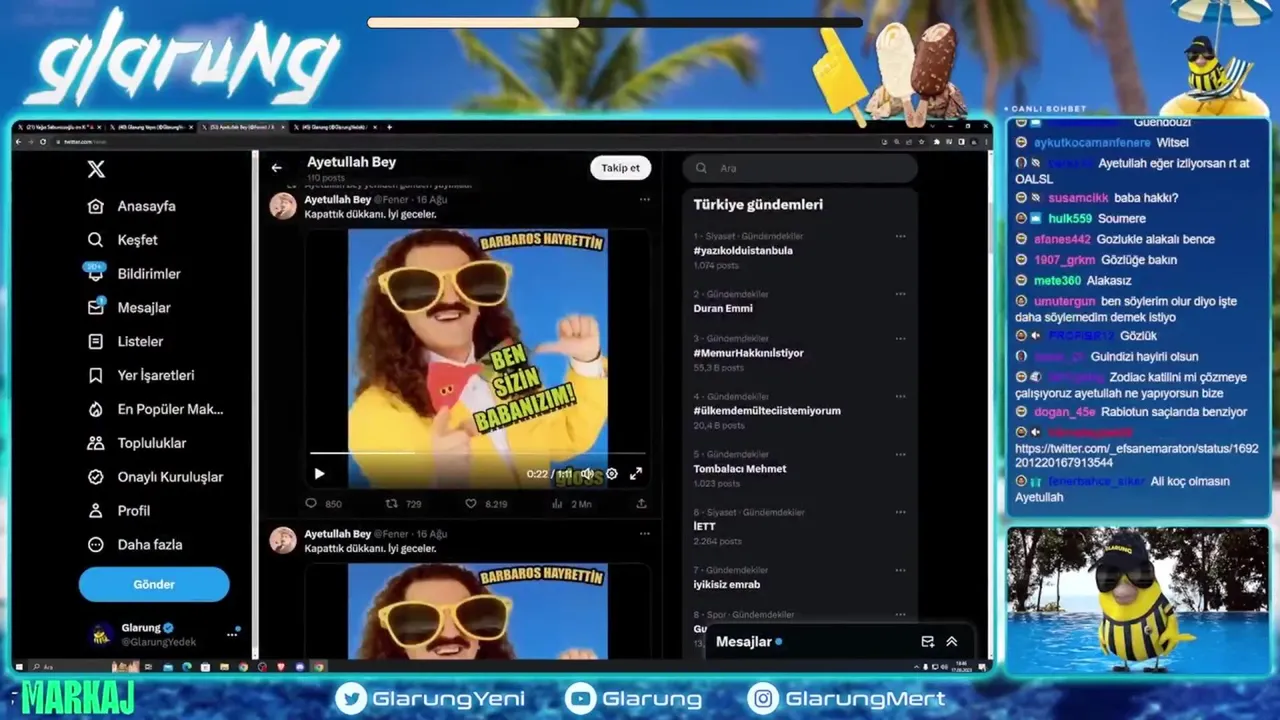Open the new browser tab plus button
This screenshot has width=1280, height=720.
[390, 127]
